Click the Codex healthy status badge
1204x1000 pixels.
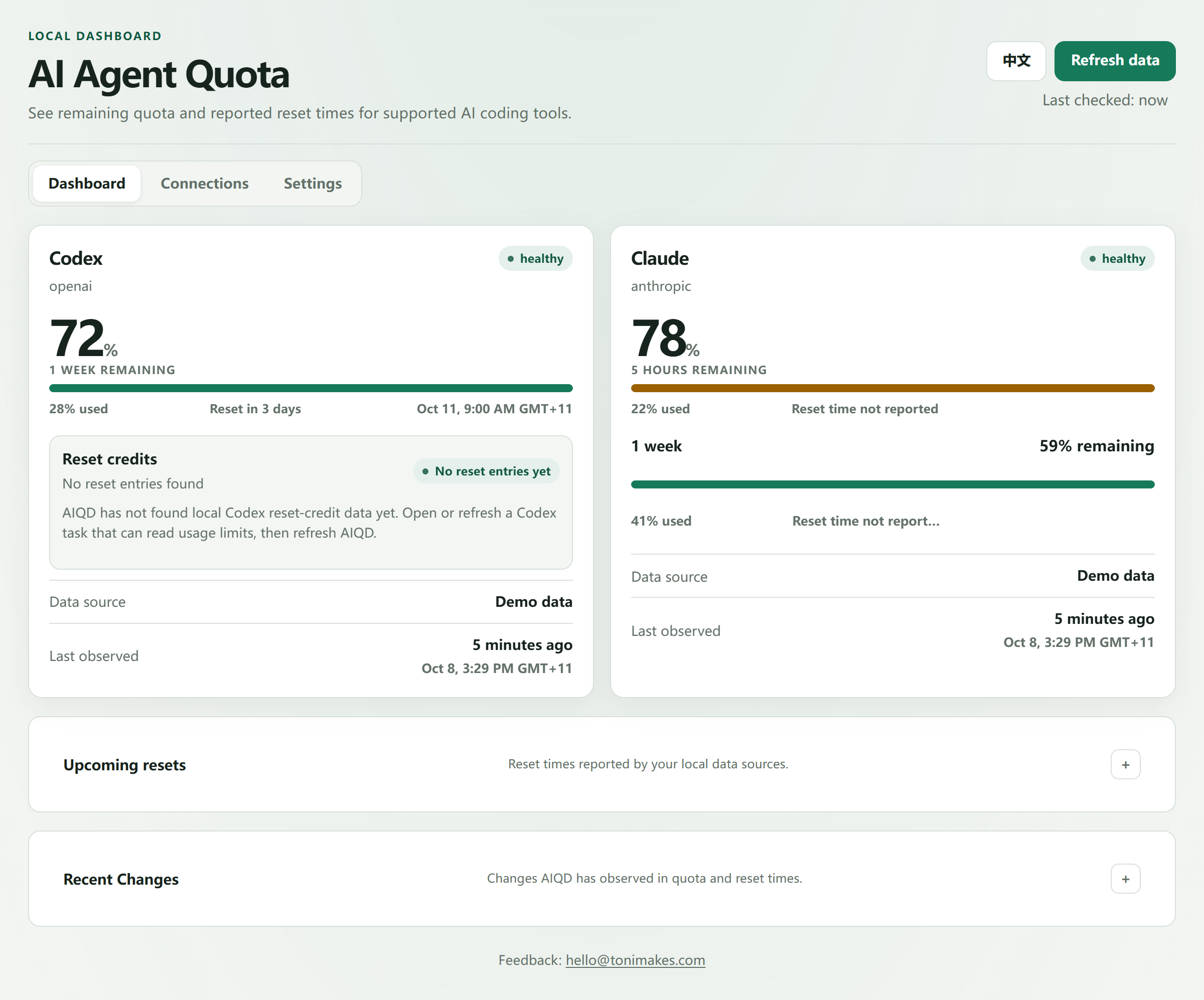(535, 258)
